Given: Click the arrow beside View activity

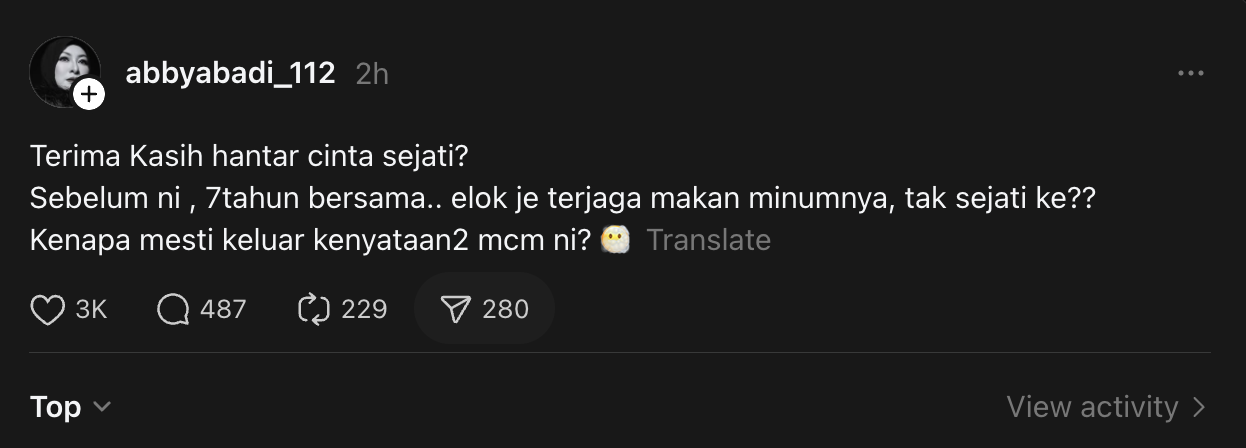Looking at the screenshot, I should (1200, 407).
